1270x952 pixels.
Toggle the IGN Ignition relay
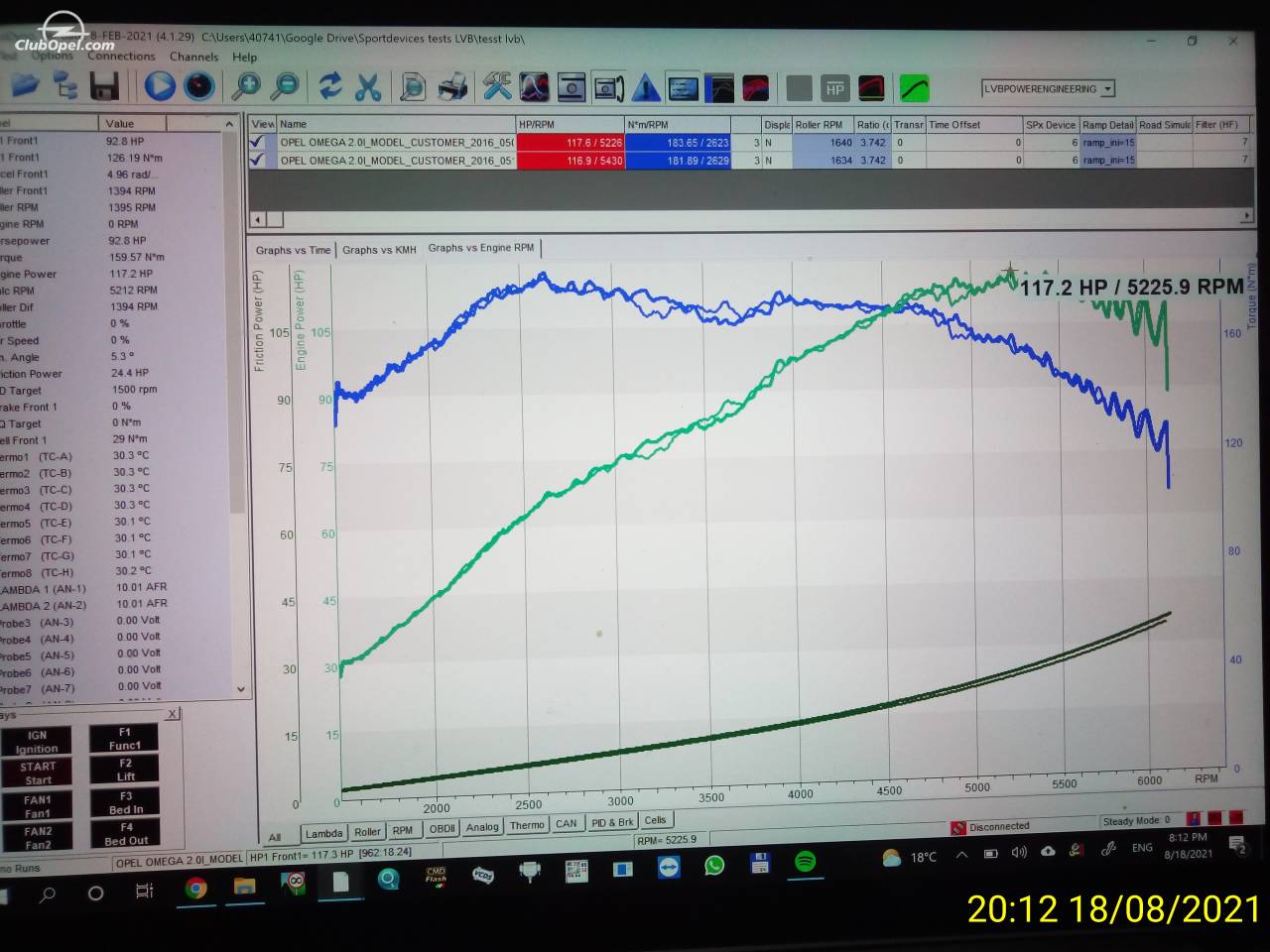click(x=37, y=742)
